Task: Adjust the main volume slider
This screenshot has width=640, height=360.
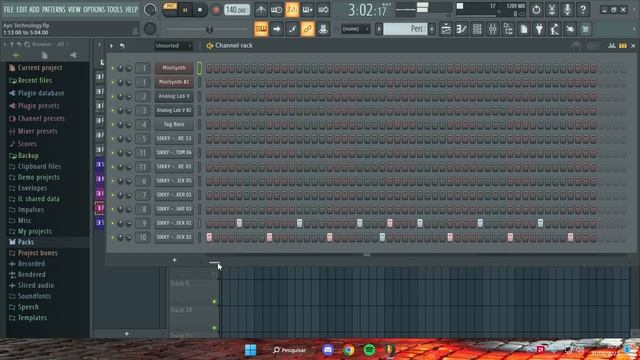Action: coord(209,29)
